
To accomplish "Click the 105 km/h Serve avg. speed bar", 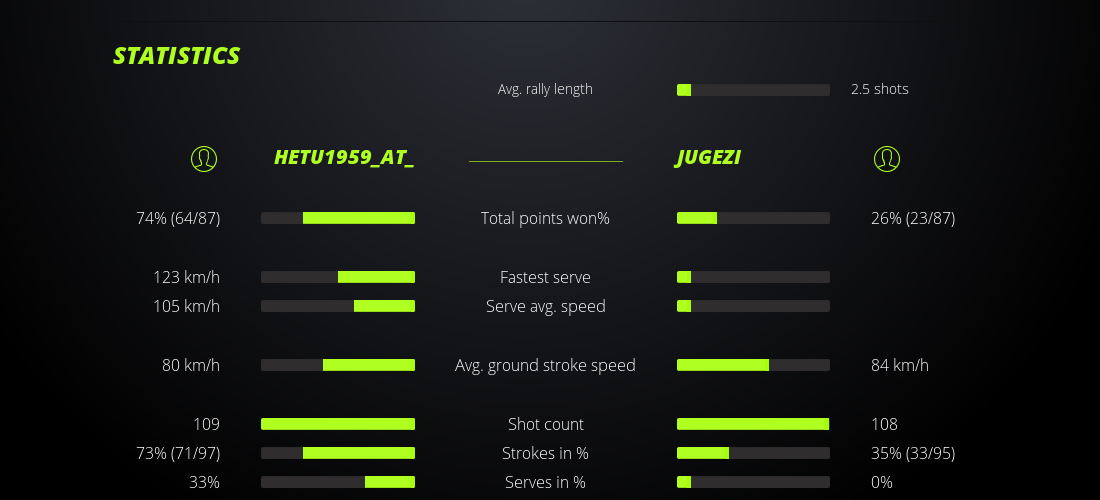I will (x=338, y=306).
